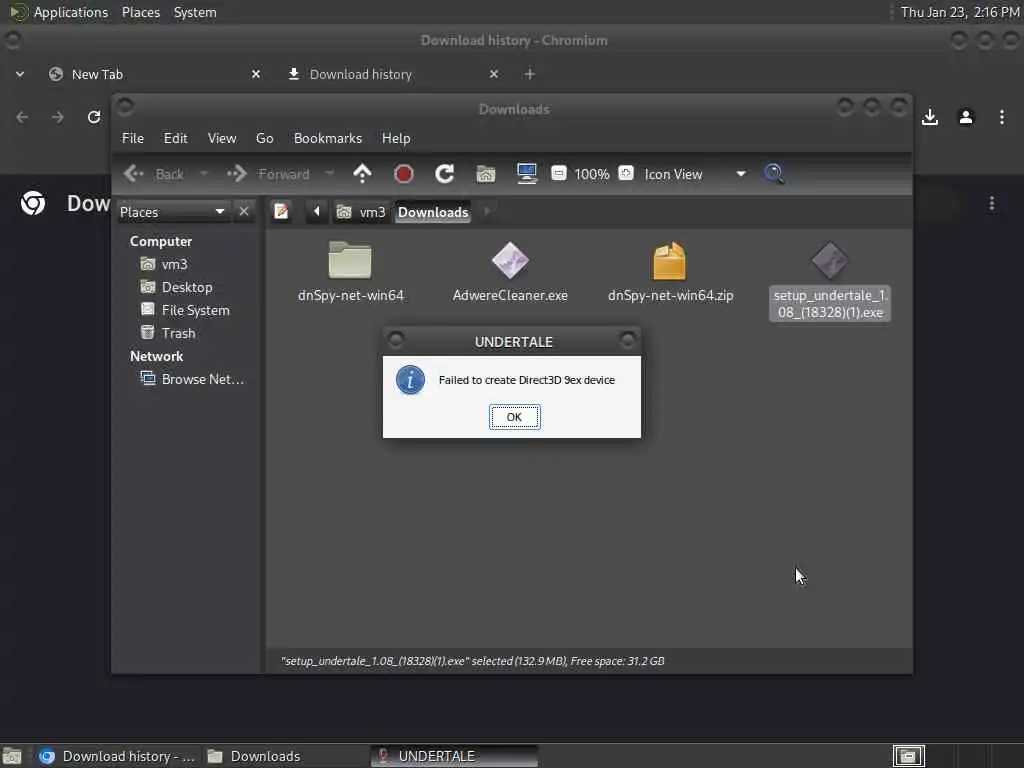Viewport: 1024px width, 768px height.
Task: Toggle the location edit pencil button
Action: [281, 212]
